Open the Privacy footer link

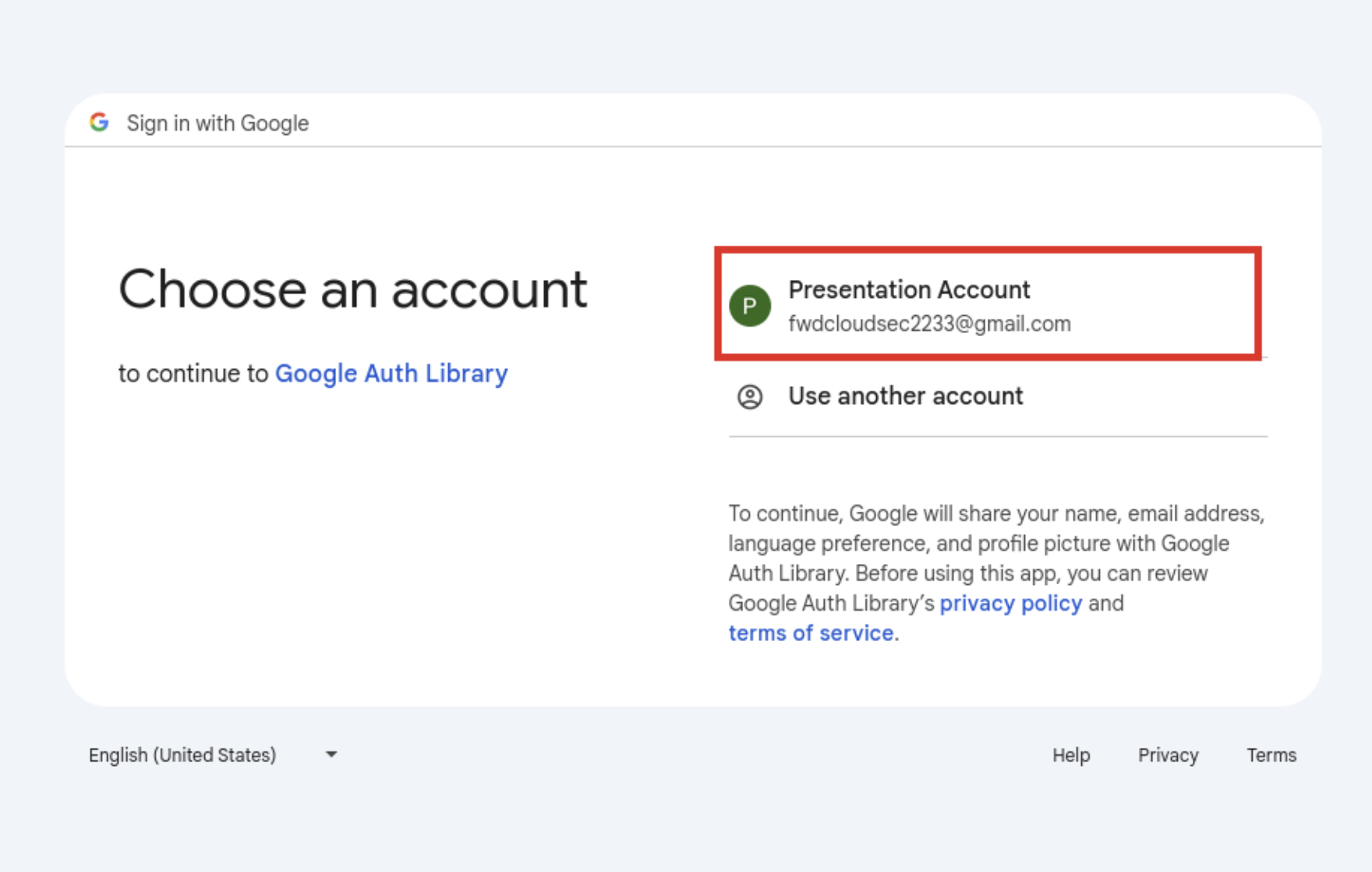pos(1168,755)
